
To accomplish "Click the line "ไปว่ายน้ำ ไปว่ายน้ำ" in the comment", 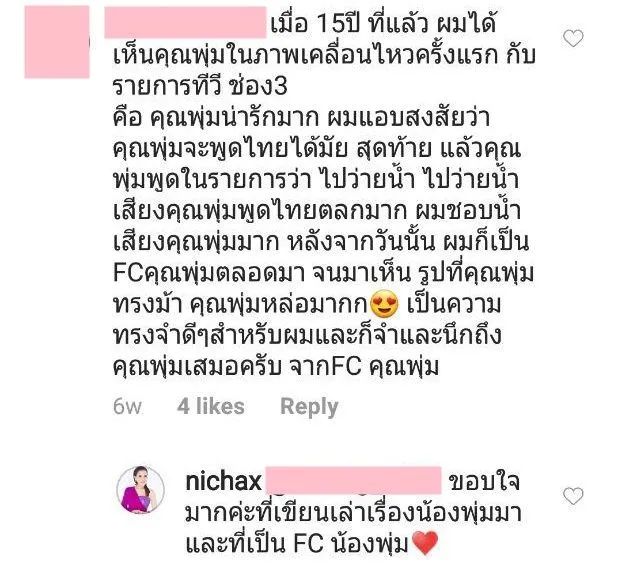I will coord(419,180).
